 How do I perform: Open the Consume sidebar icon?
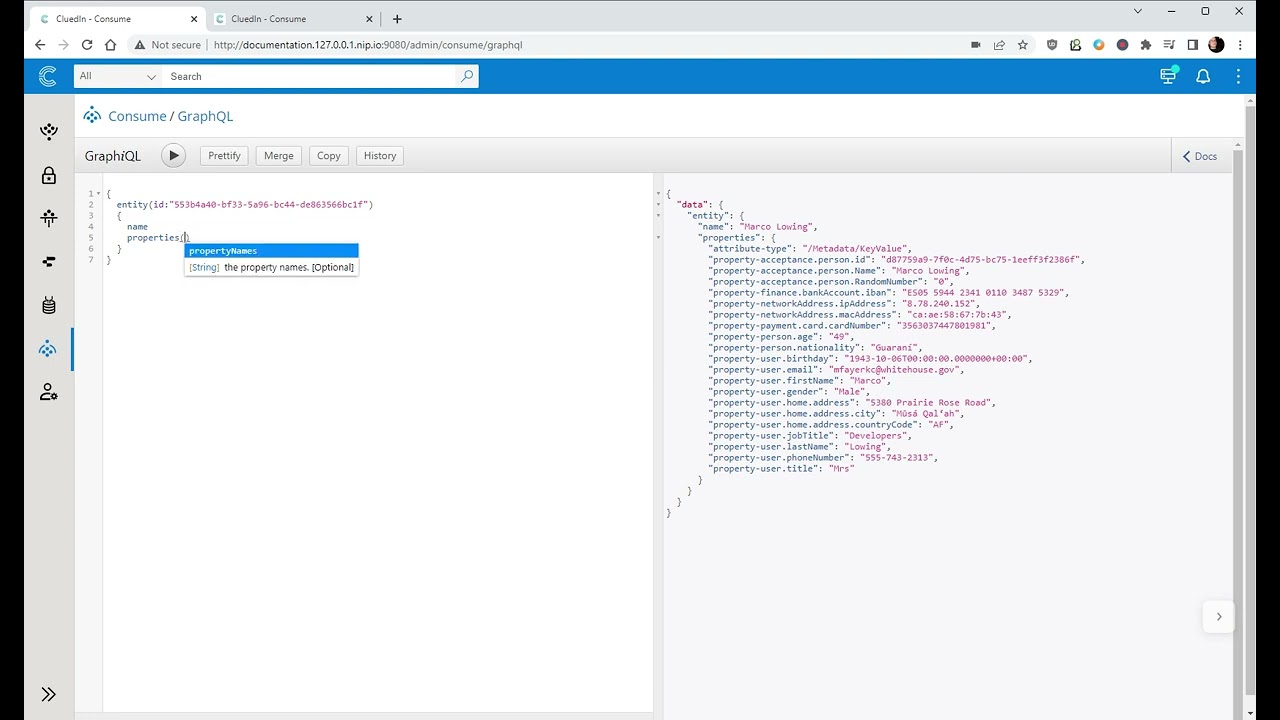click(48, 349)
